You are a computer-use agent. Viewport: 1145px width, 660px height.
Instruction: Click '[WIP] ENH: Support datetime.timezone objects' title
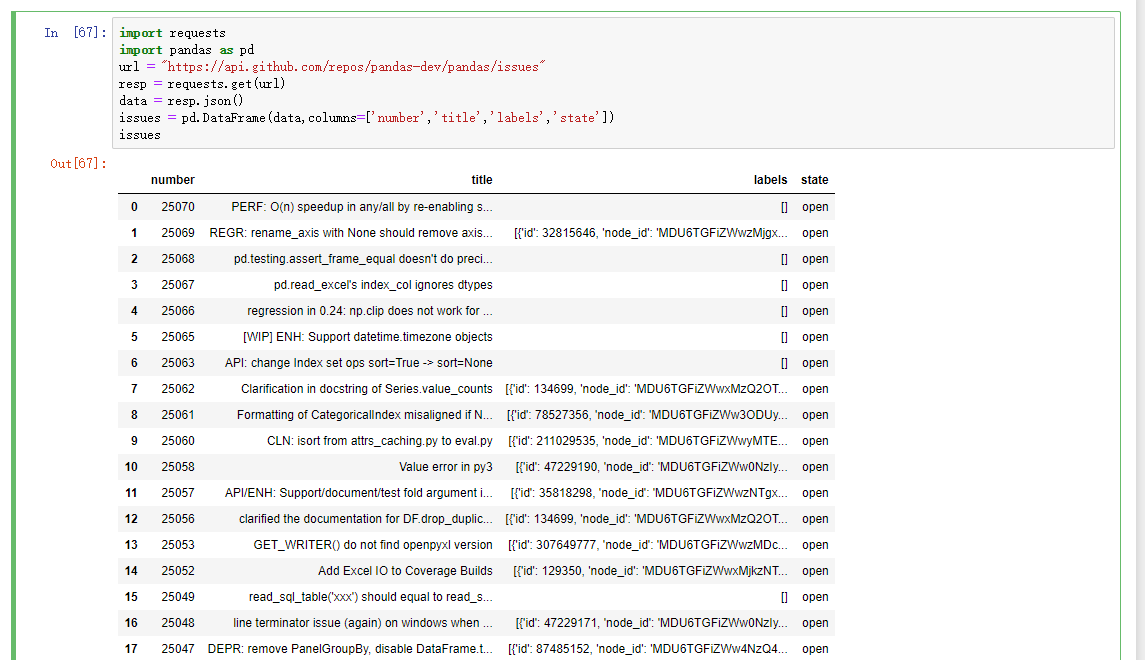(367, 337)
